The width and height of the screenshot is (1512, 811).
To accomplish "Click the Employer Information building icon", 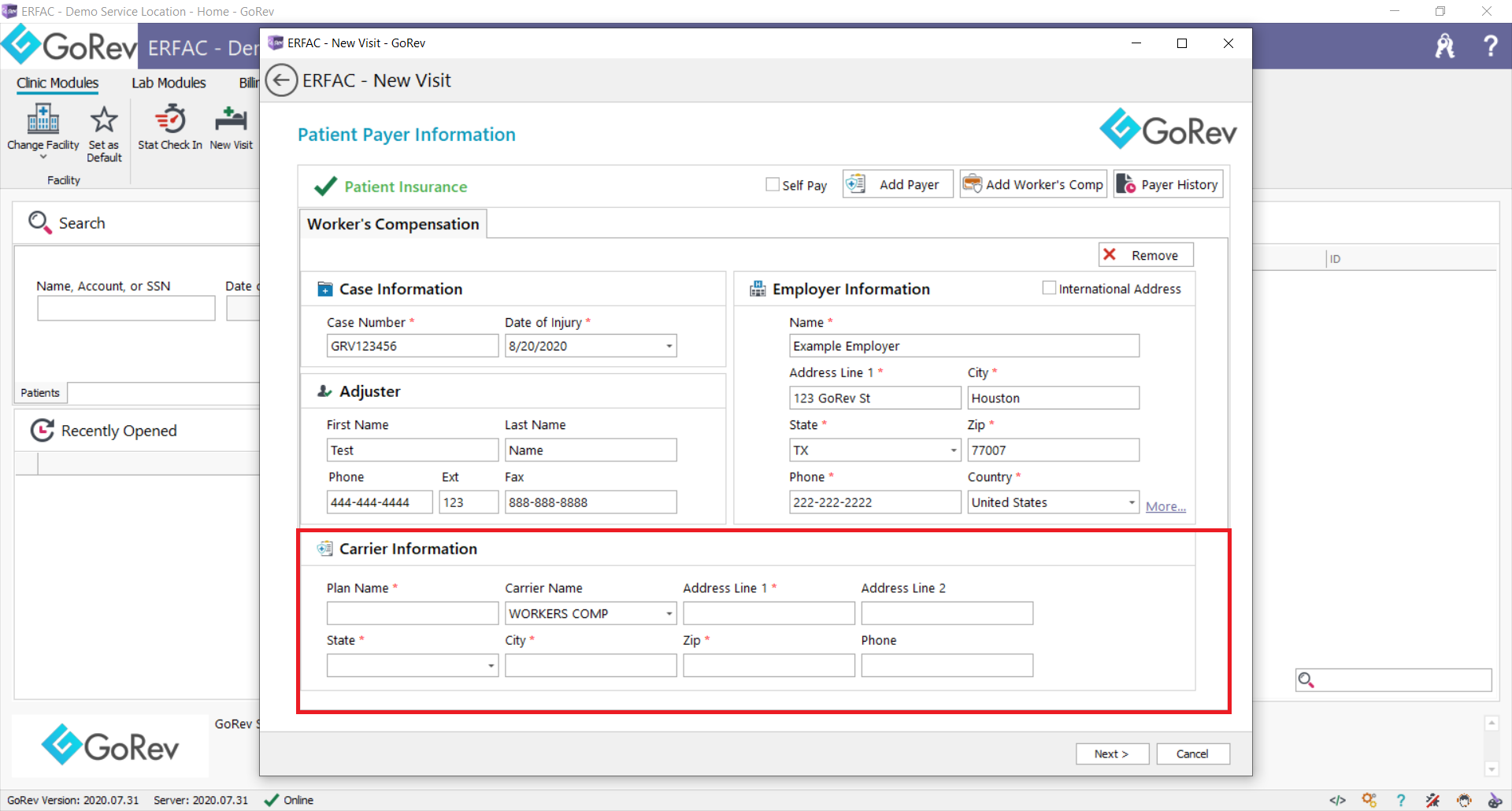I will 758,289.
